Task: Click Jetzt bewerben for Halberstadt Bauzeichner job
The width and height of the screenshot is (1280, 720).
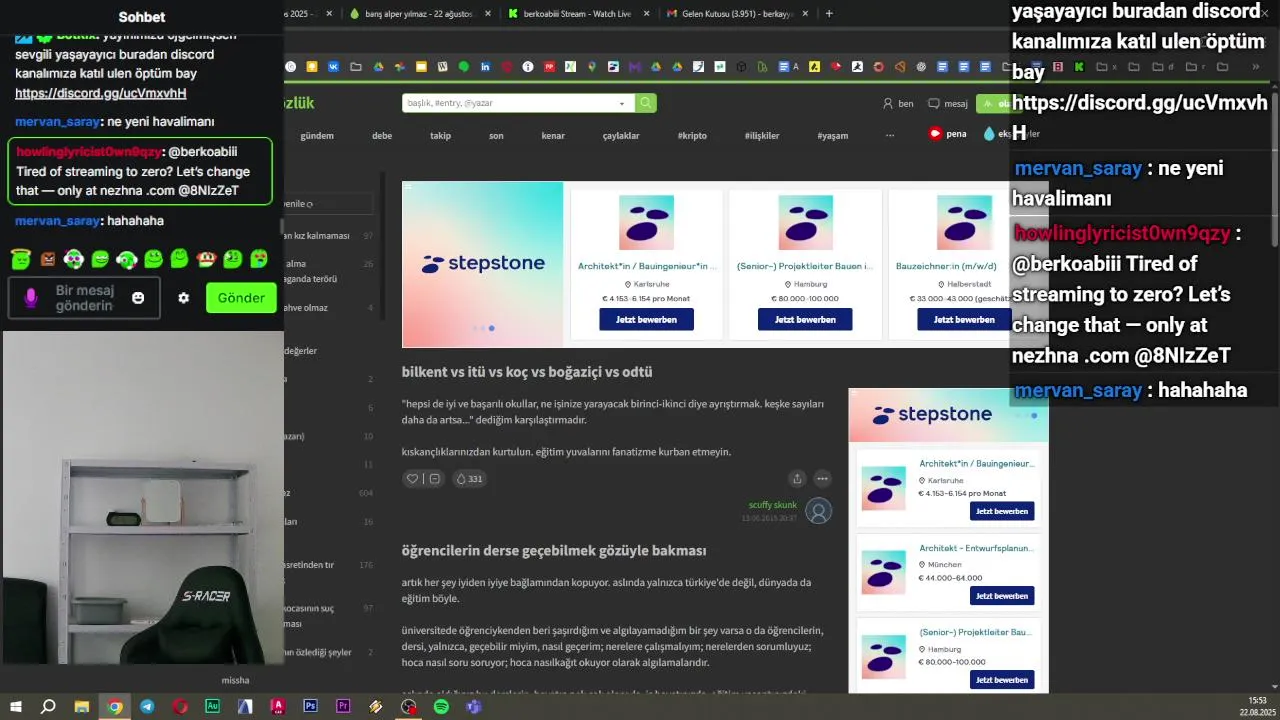Action: 964,320
